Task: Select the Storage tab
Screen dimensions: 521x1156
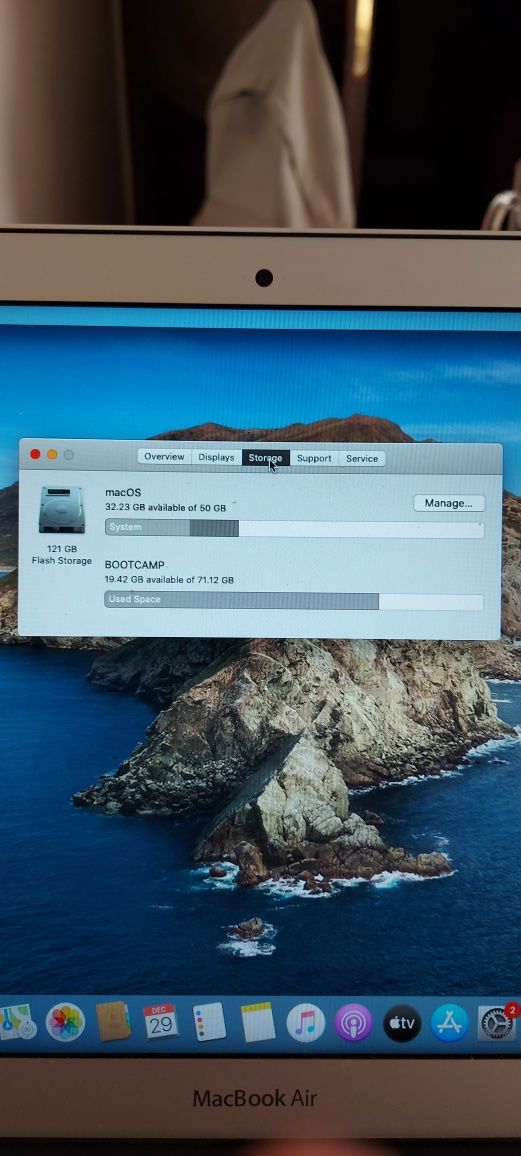Action: pos(265,458)
